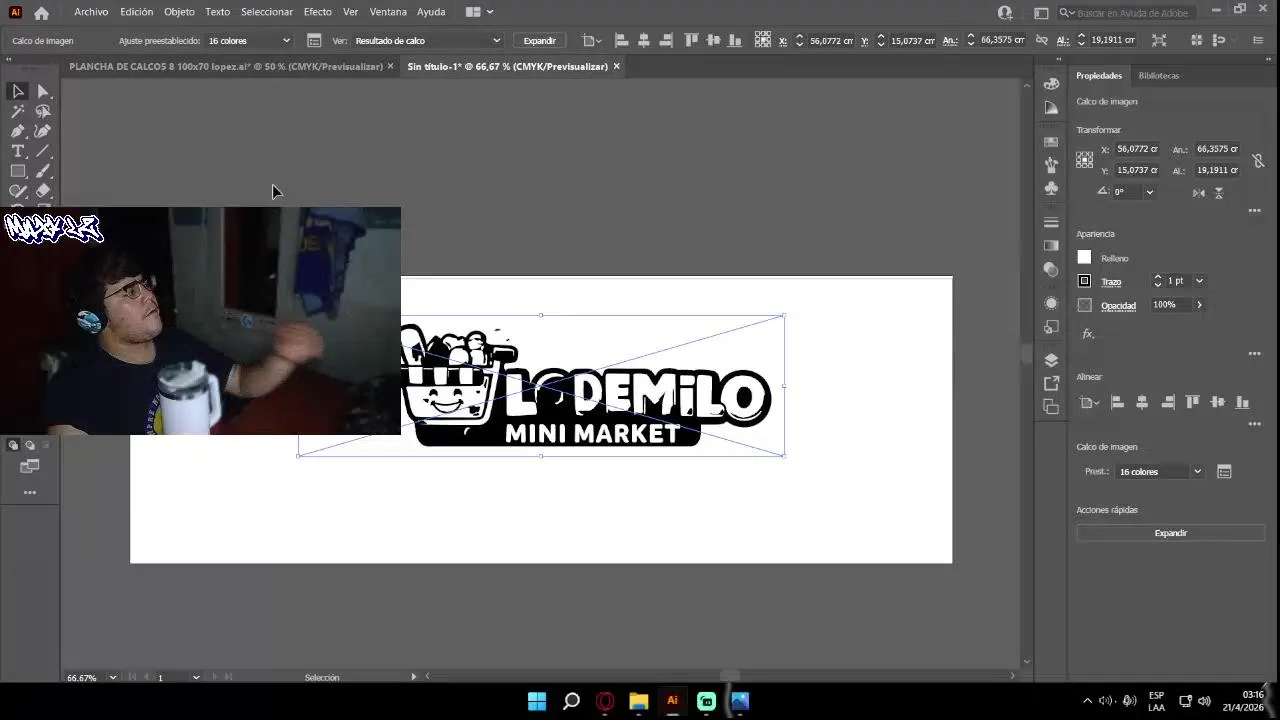1280x720 pixels.
Task: Toggle constrain proportions link in Properties panel
Action: click(1258, 160)
